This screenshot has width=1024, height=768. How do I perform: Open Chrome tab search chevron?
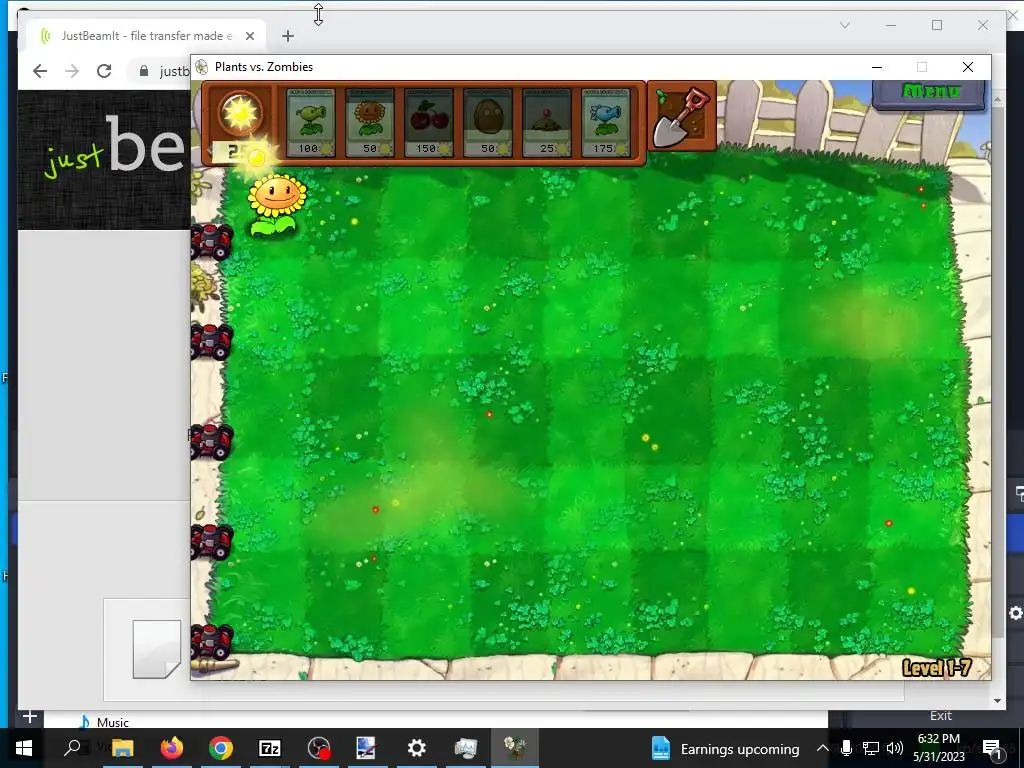pos(845,25)
